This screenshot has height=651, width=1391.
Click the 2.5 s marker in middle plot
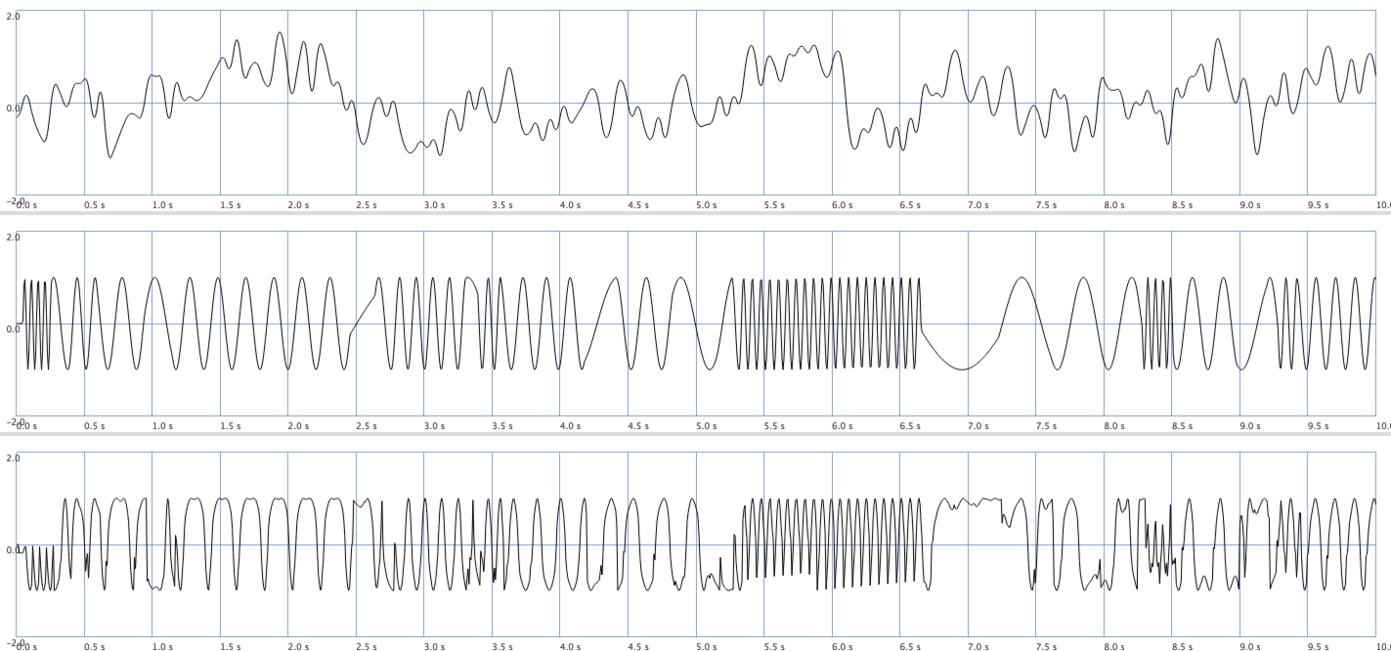[x=366, y=426]
